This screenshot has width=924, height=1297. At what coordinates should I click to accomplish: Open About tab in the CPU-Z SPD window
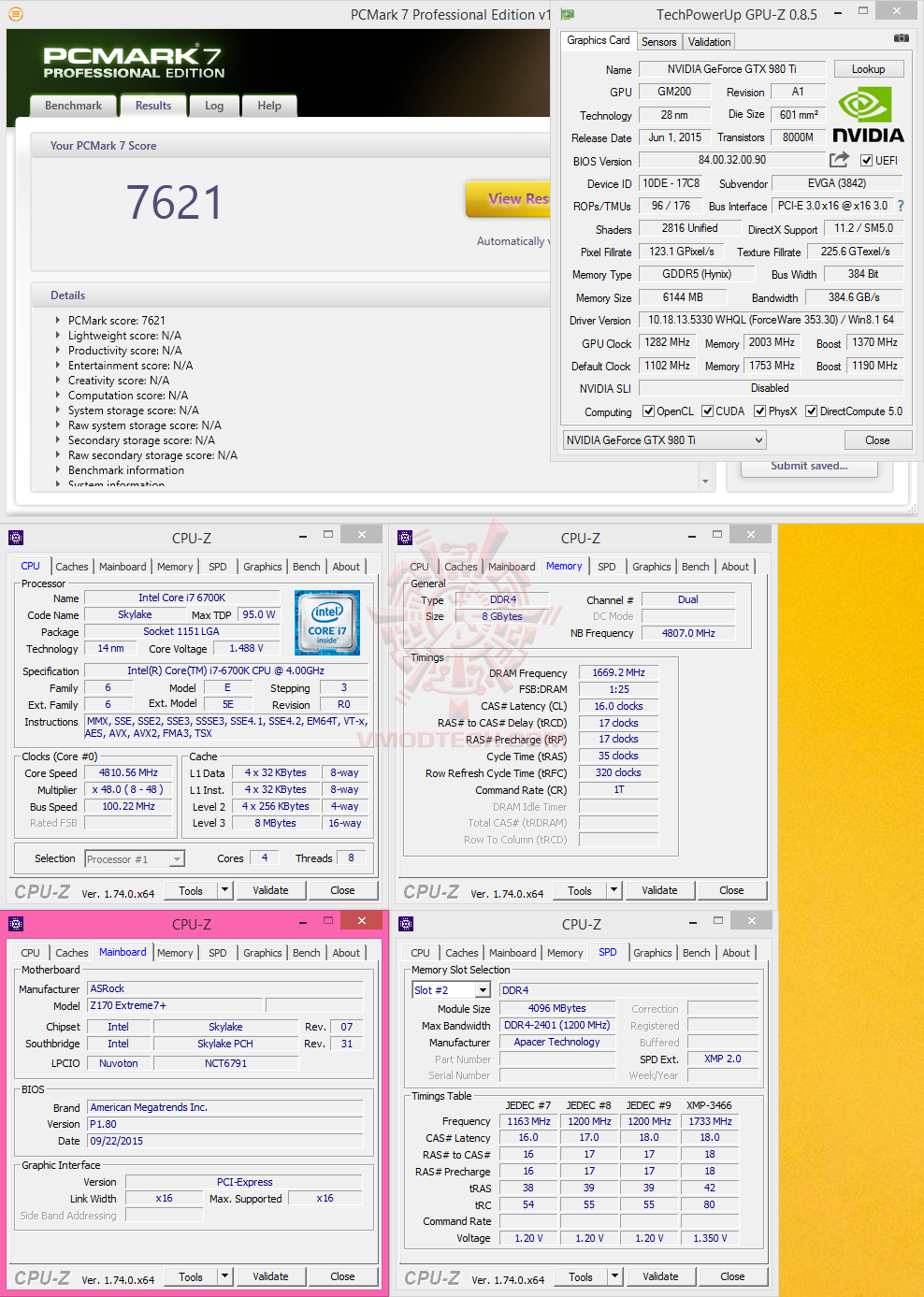click(x=736, y=953)
